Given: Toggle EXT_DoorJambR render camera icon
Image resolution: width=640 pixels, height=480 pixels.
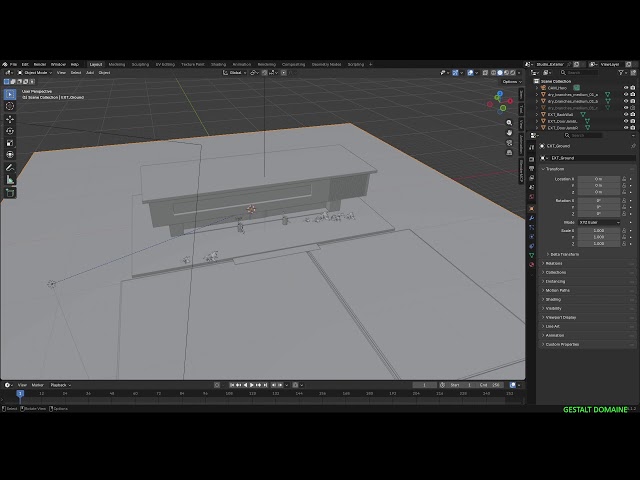Looking at the screenshot, I should 633,128.
